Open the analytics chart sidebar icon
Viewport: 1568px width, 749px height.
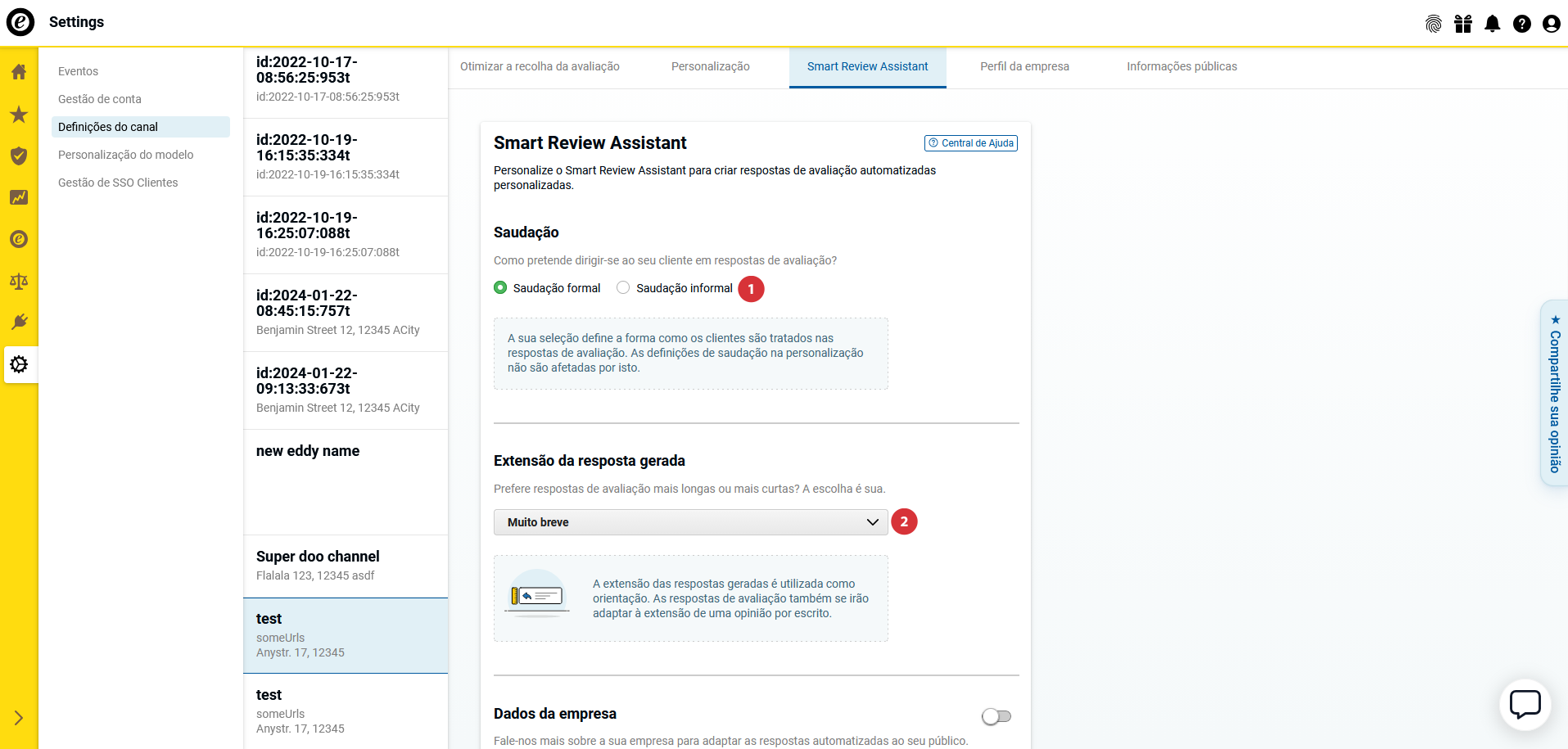point(19,197)
